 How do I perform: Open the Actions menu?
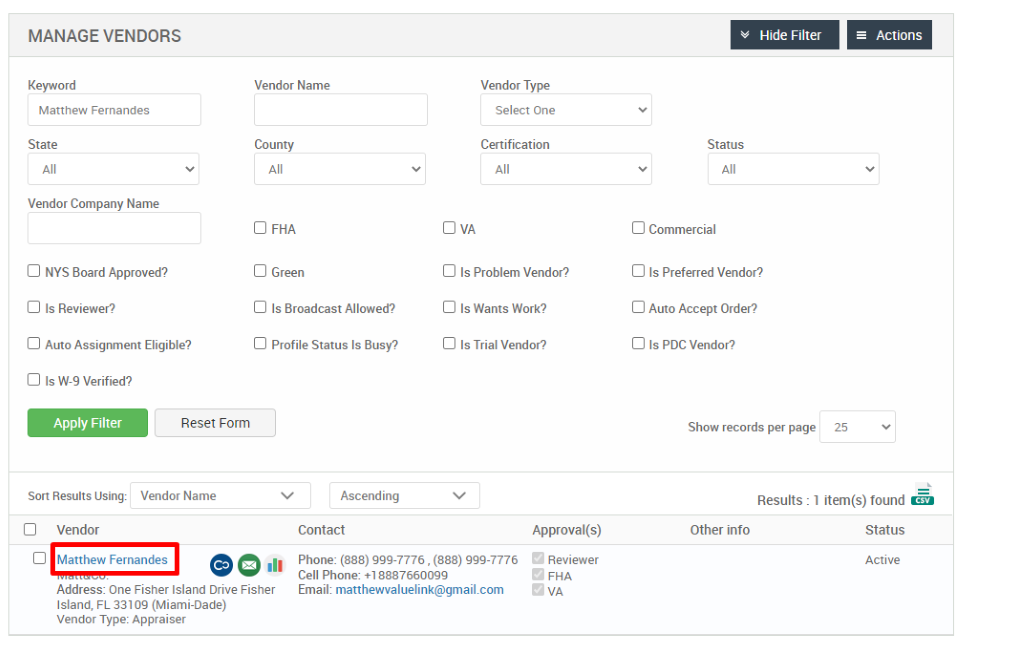(x=889, y=34)
